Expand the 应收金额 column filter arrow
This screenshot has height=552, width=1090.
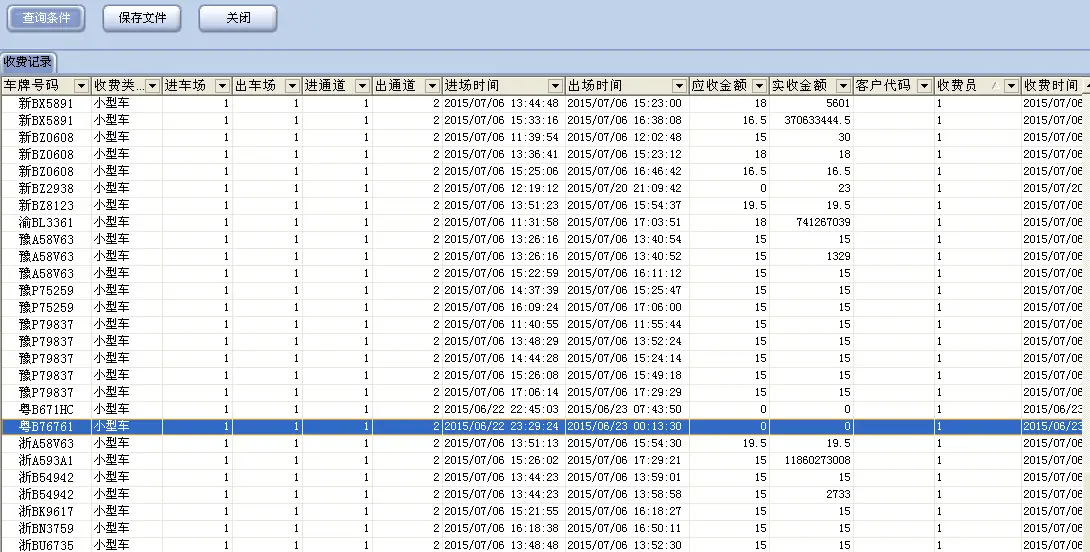759,86
